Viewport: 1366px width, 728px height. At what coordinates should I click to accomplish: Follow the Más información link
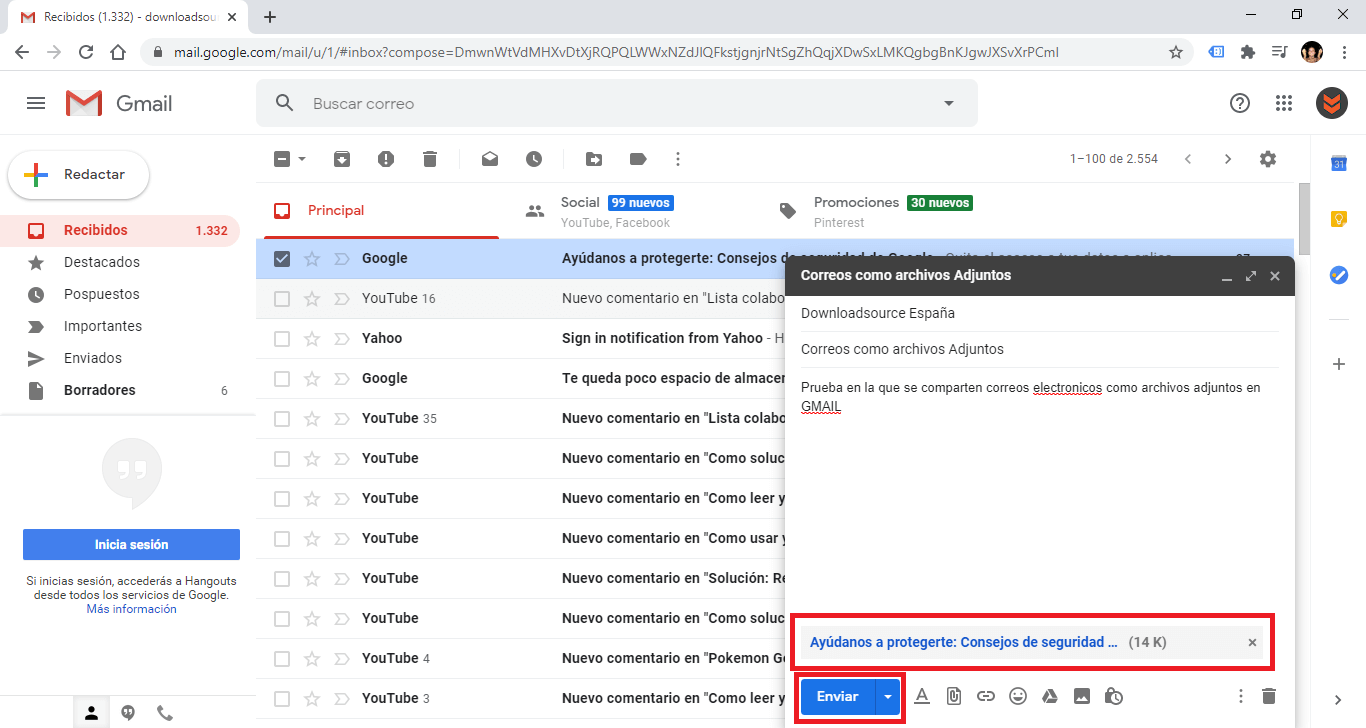pyautogui.click(x=131, y=609)
